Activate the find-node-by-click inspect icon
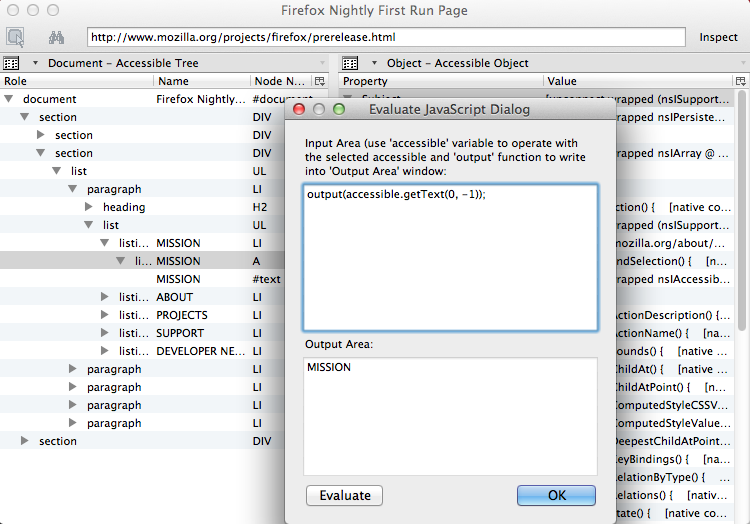Viewport: 750px width, 524px height. point(15,37)
